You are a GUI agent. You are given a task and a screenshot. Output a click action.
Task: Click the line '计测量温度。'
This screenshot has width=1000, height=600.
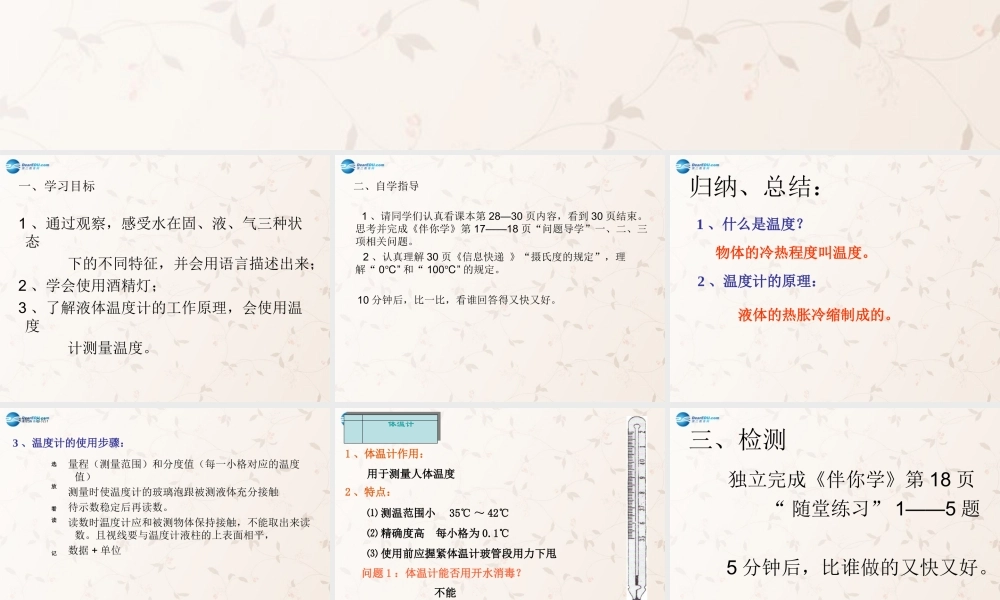pos(110,348)
